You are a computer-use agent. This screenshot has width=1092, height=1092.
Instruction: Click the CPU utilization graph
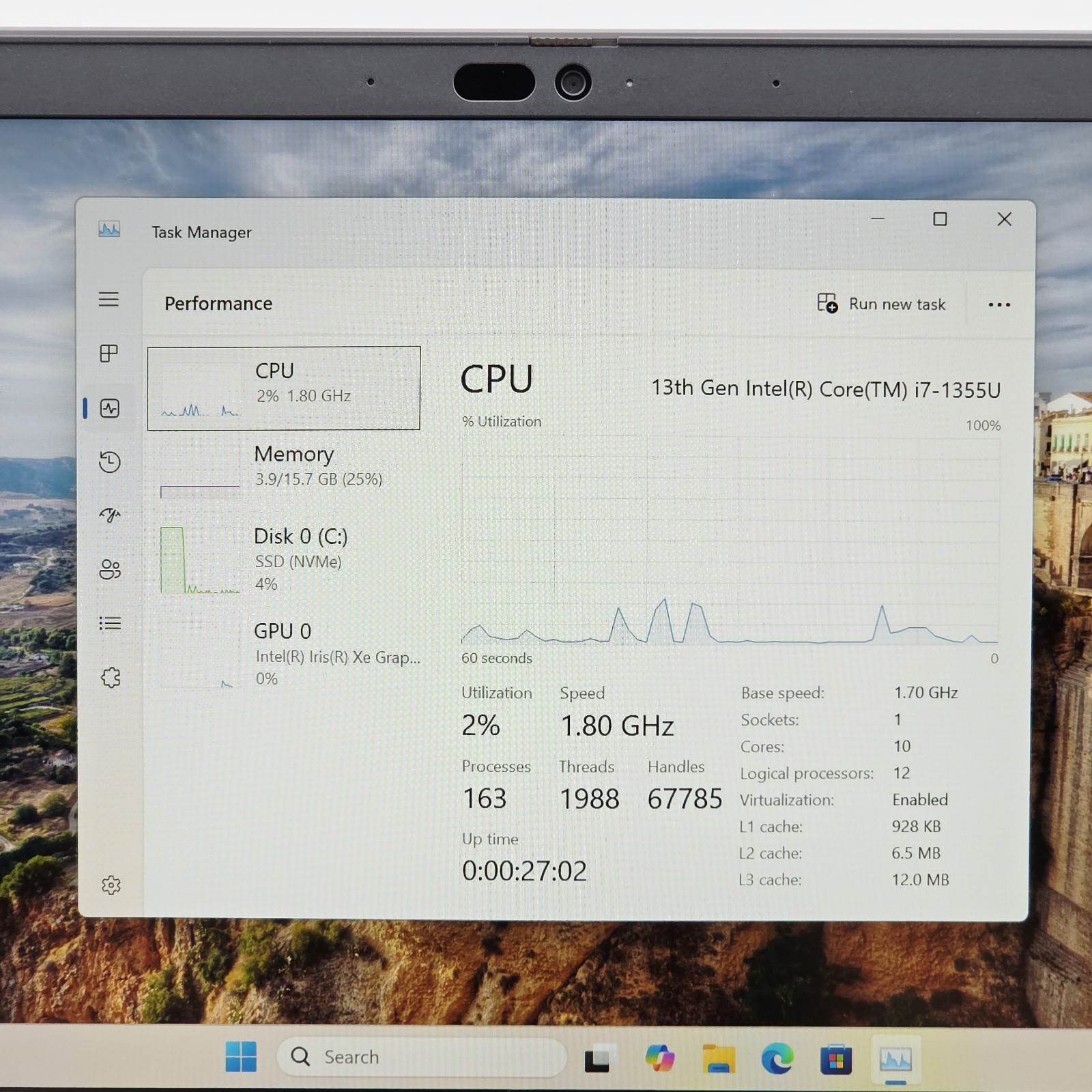pyautogui.click(x=730, y=541)
